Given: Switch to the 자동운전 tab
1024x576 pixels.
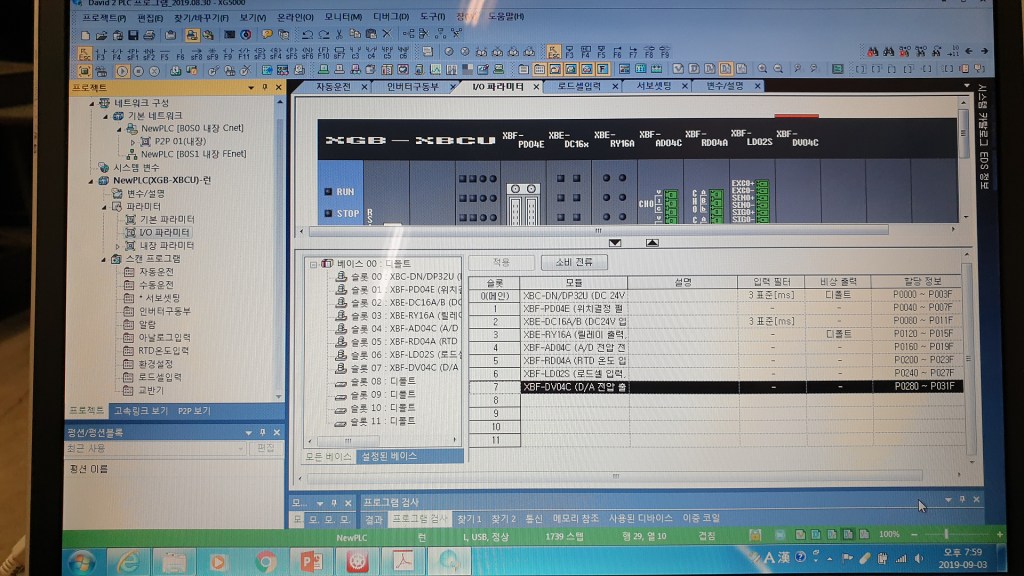Looking at the screenshot, I should tap(333, 87).
